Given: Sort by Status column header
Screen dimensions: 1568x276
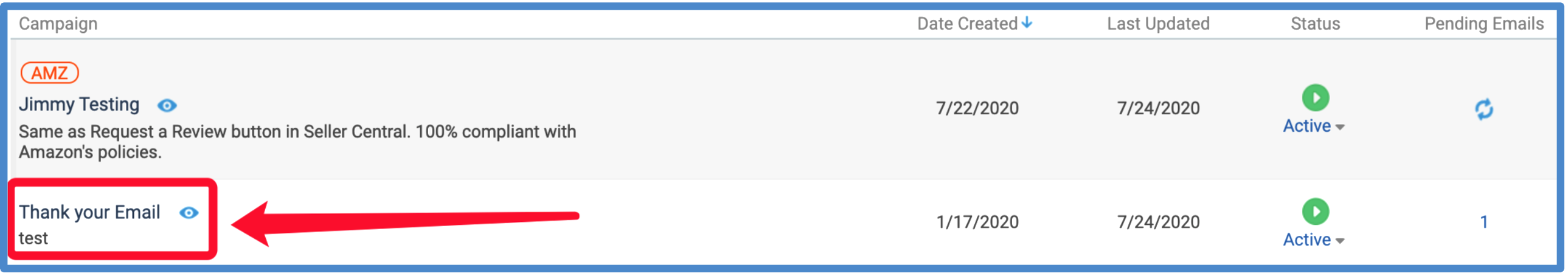Looking at the screenshot, I should pyautogui.click(x=1316, y=24).
